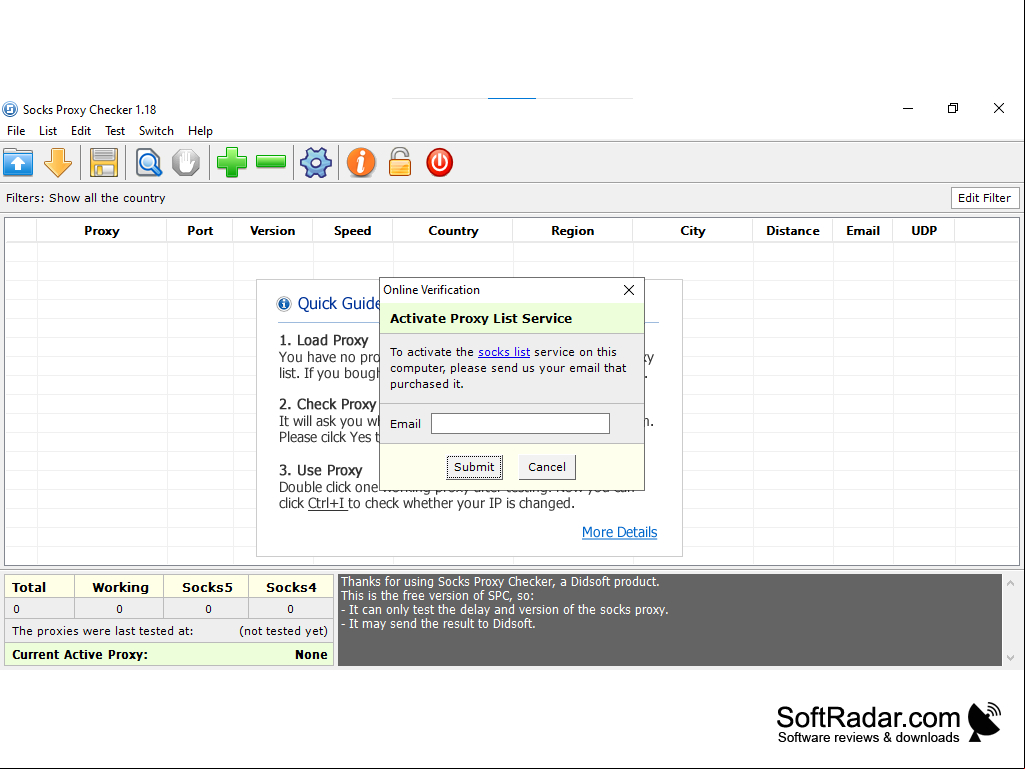Minimize the Socks Proxy Checker window

(x=908, y=109)
